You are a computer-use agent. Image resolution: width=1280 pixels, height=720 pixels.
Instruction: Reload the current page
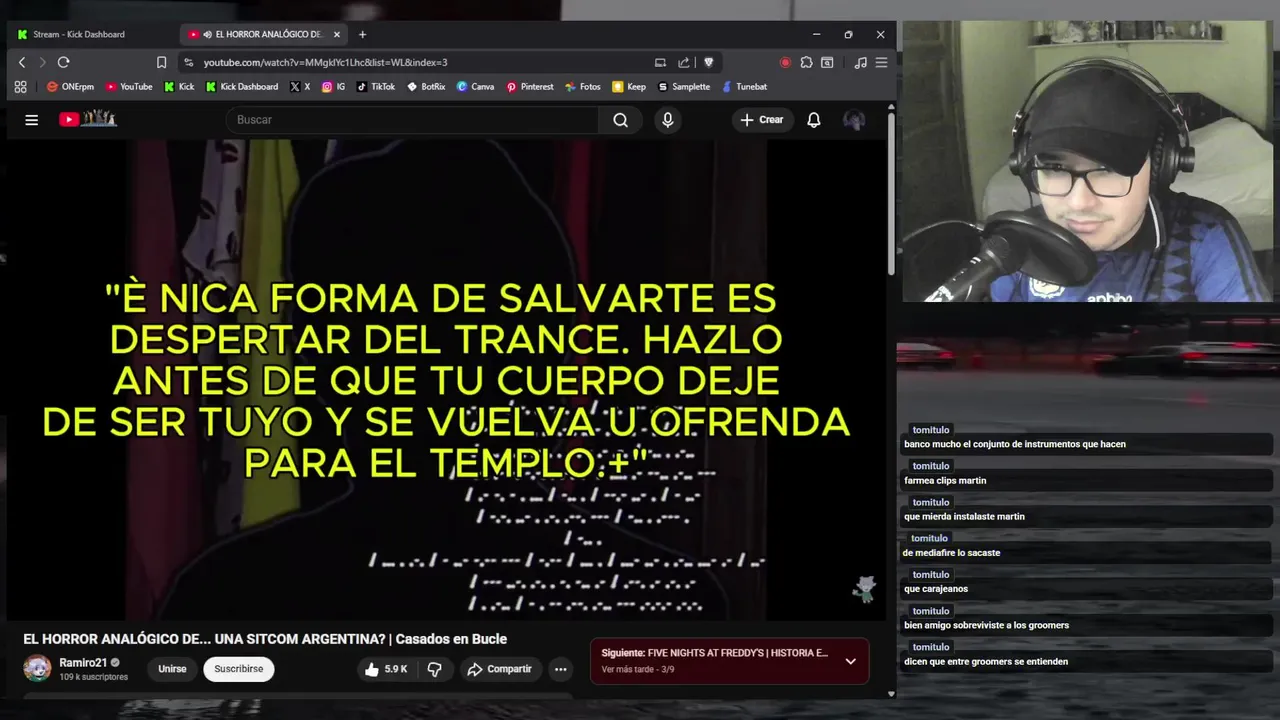(63, 62)
